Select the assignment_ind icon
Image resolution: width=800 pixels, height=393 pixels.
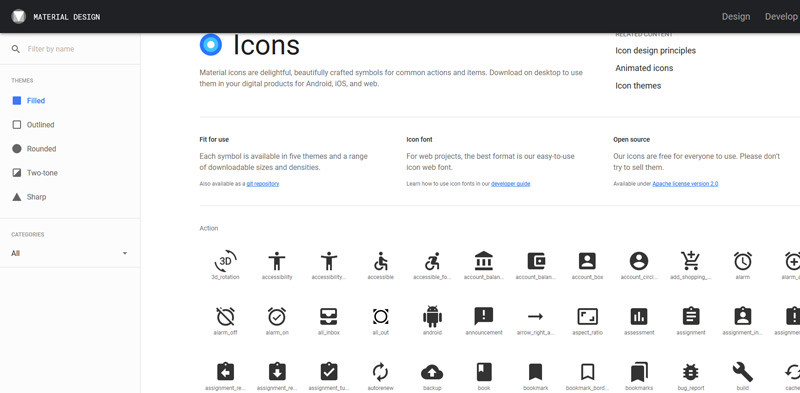[743, 316]
